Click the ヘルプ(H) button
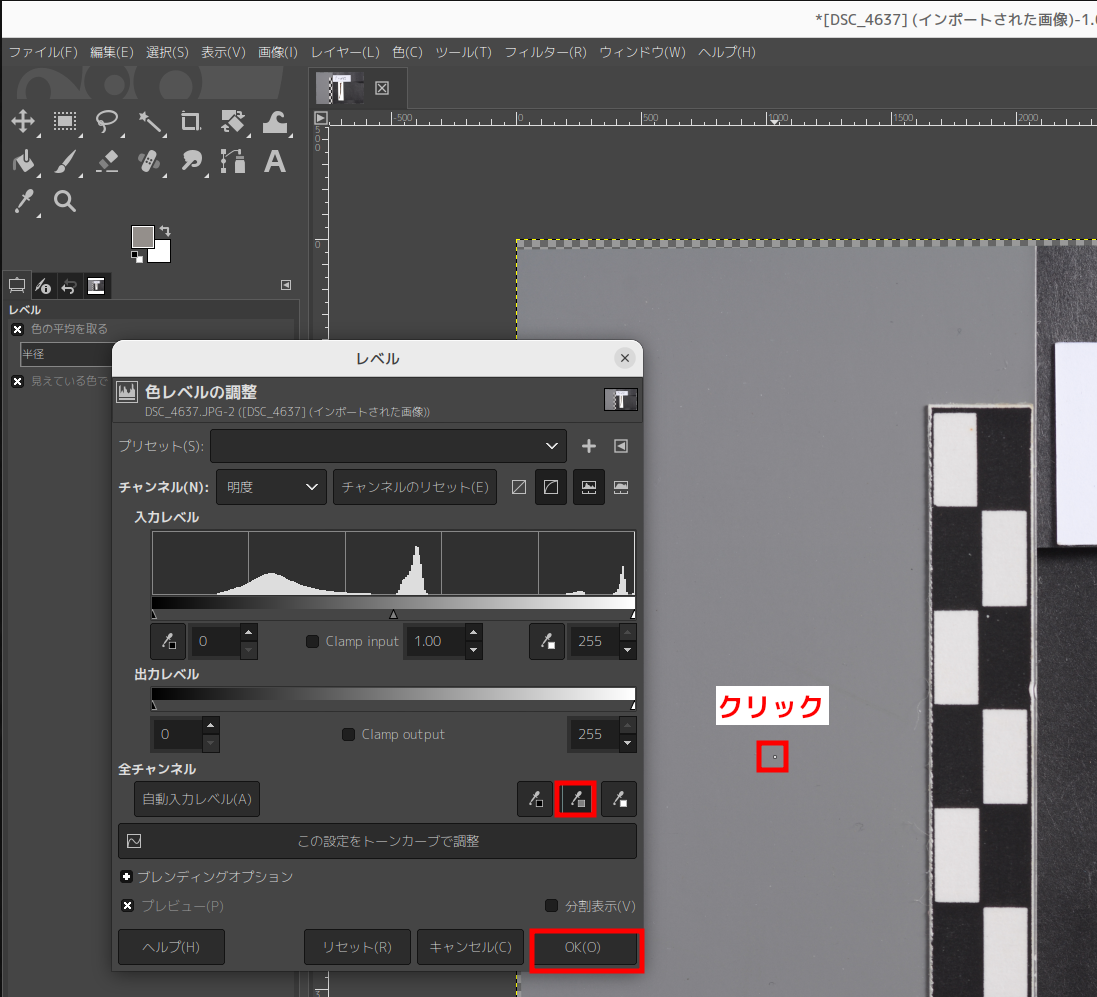1097x997 pixels. tap(171, 947)
